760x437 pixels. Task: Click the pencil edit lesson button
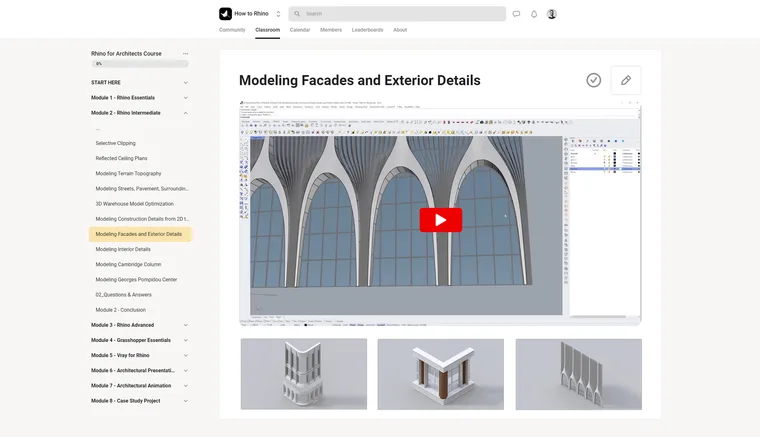click(x=626, y=80)
